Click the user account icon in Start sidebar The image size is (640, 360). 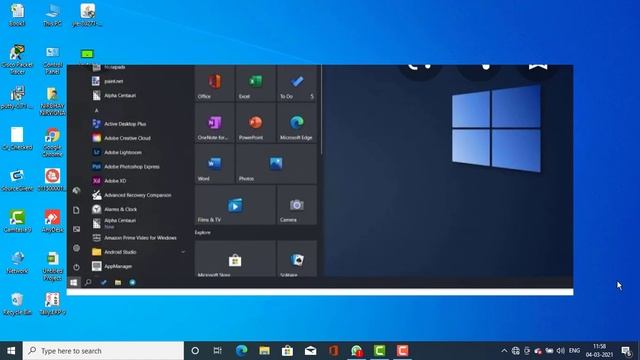76,191
